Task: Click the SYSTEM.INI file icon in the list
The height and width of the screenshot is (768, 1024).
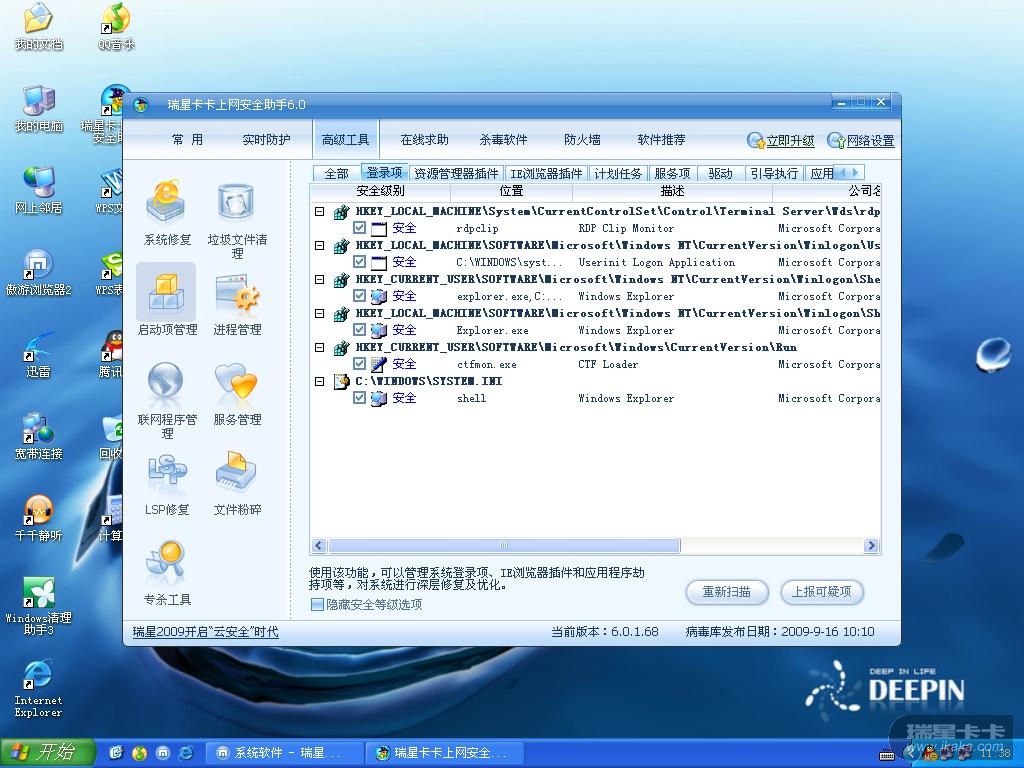Action: coord(341,381)
